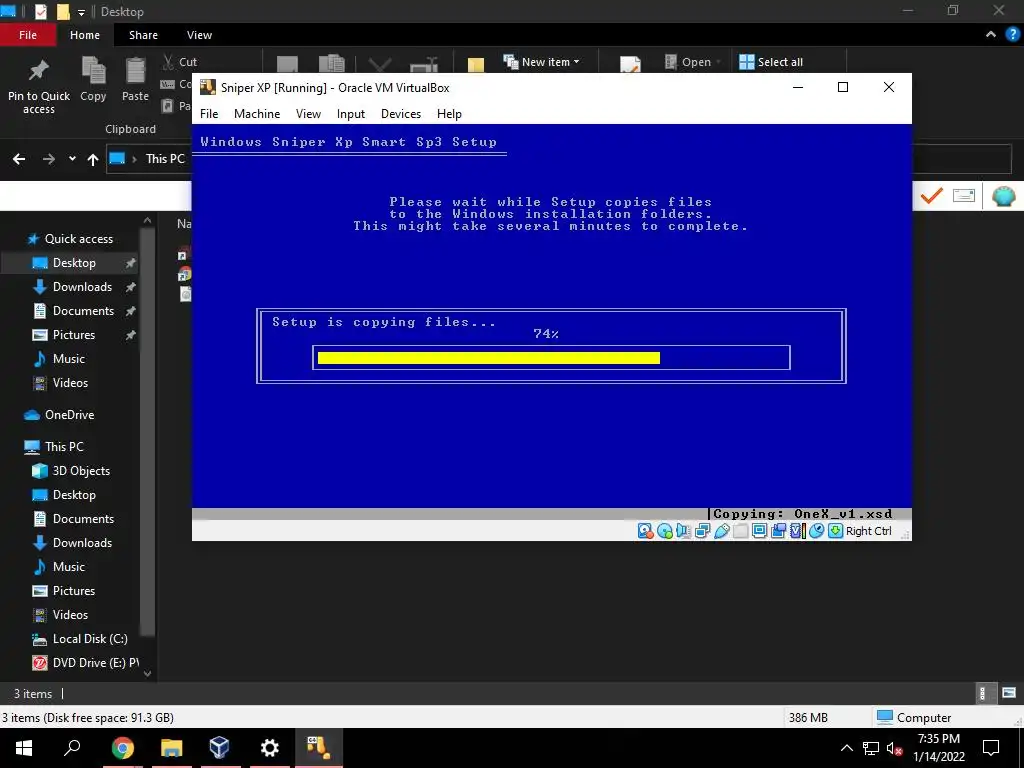Switch Explorer to details view layout

click(x=982, y=694)
